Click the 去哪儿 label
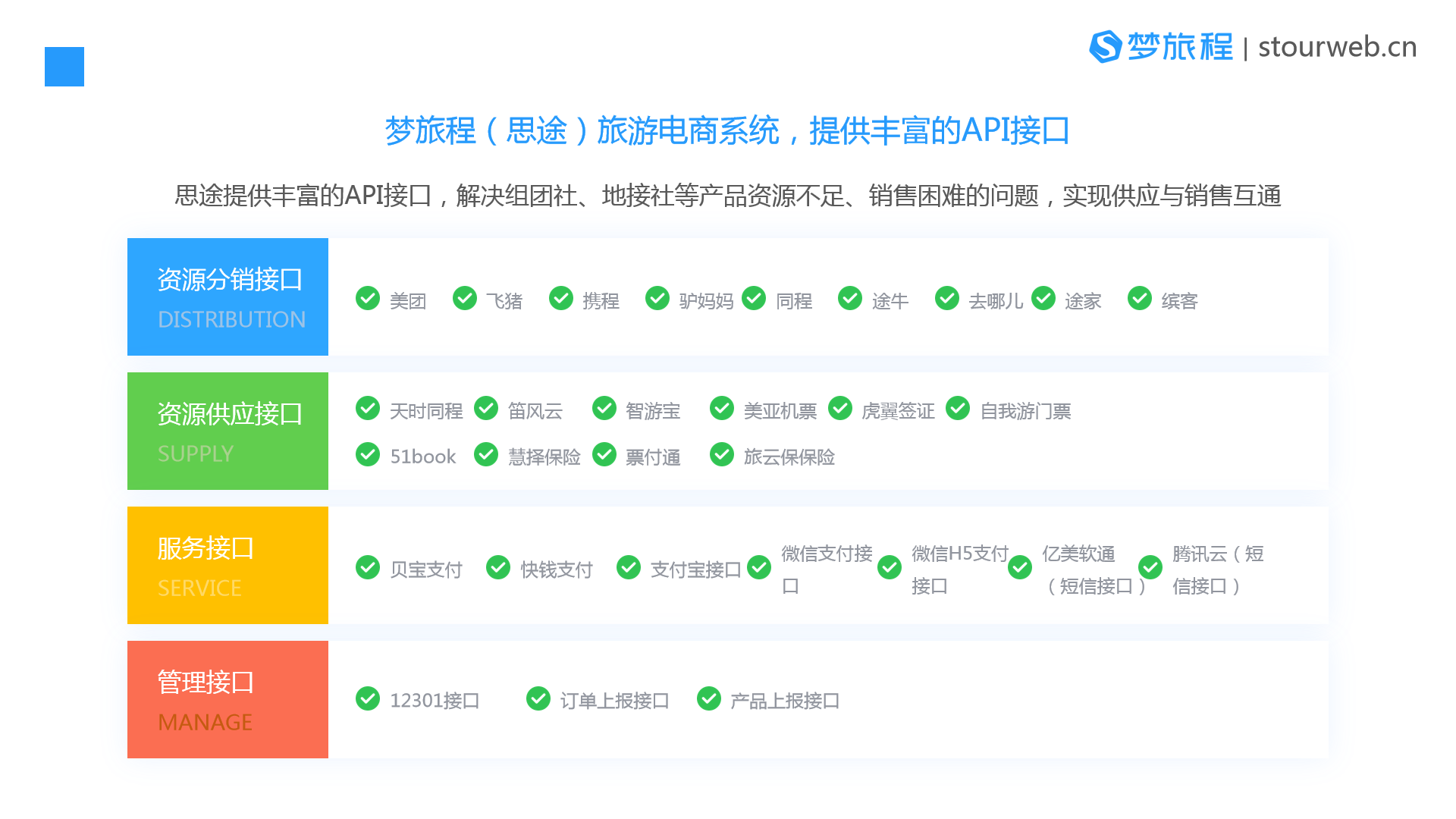1456x819 pixels. pyautogui.click(x=996, y=301)
